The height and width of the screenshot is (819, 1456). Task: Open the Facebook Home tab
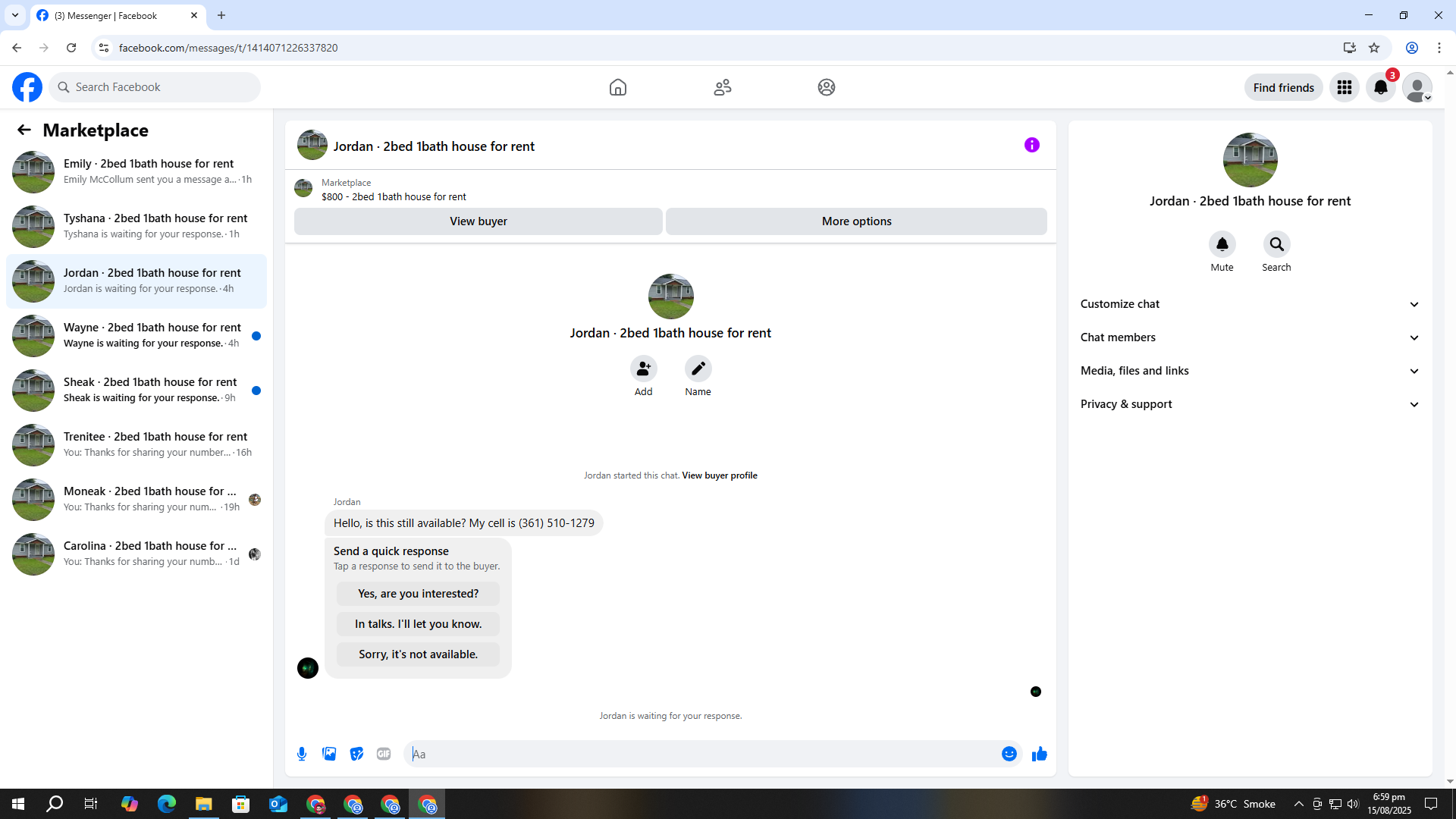coord(617,87)
